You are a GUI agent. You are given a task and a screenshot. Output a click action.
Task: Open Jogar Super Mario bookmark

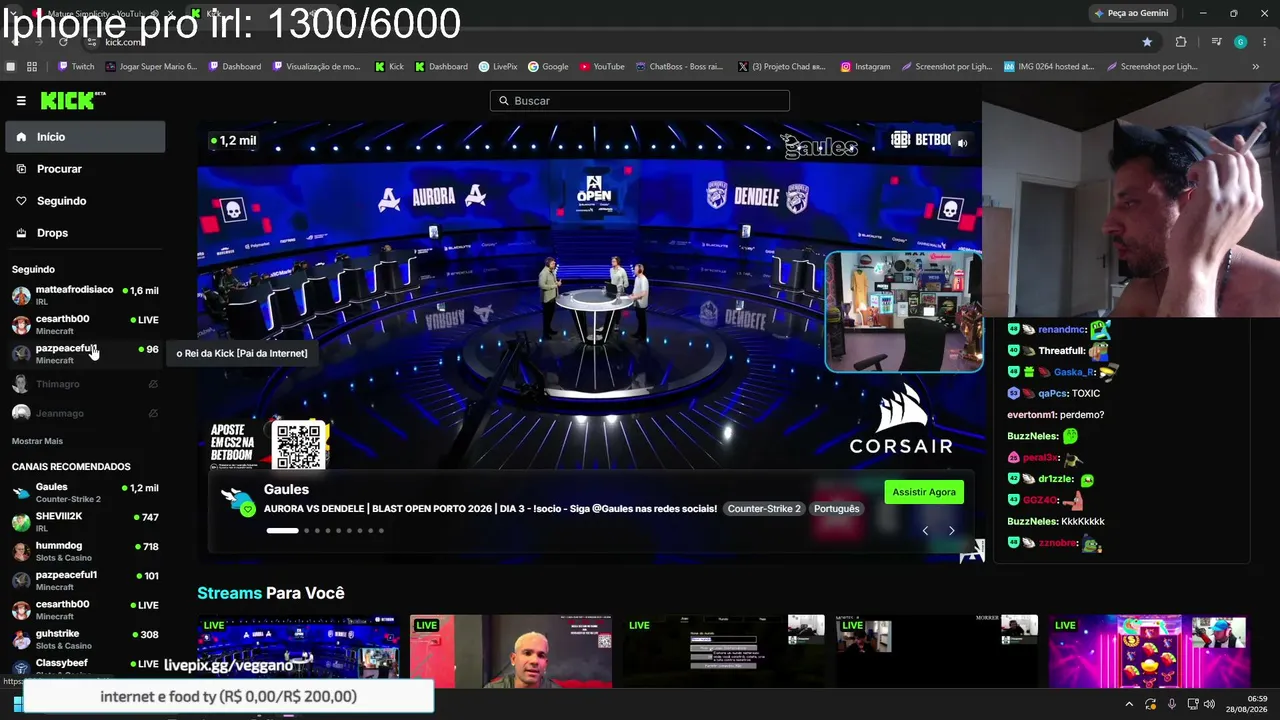click(x=151, y=67)
